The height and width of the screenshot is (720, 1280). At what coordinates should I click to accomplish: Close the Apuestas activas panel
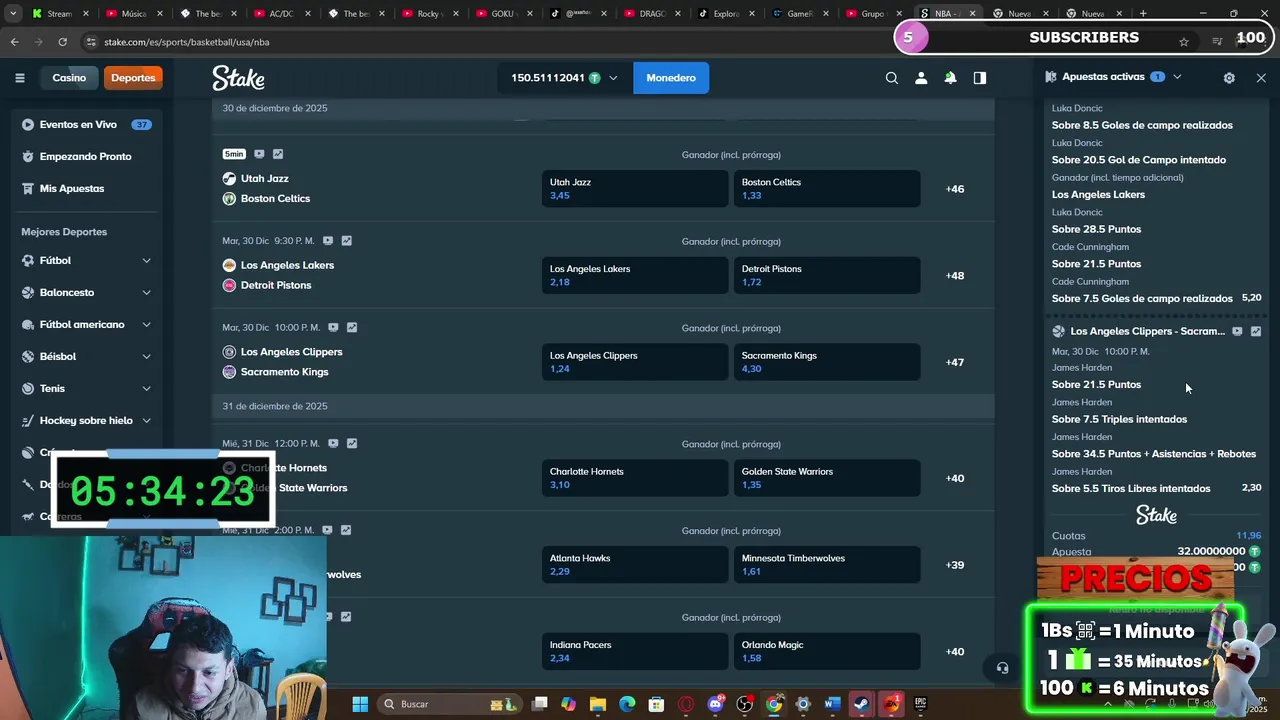1261,77
